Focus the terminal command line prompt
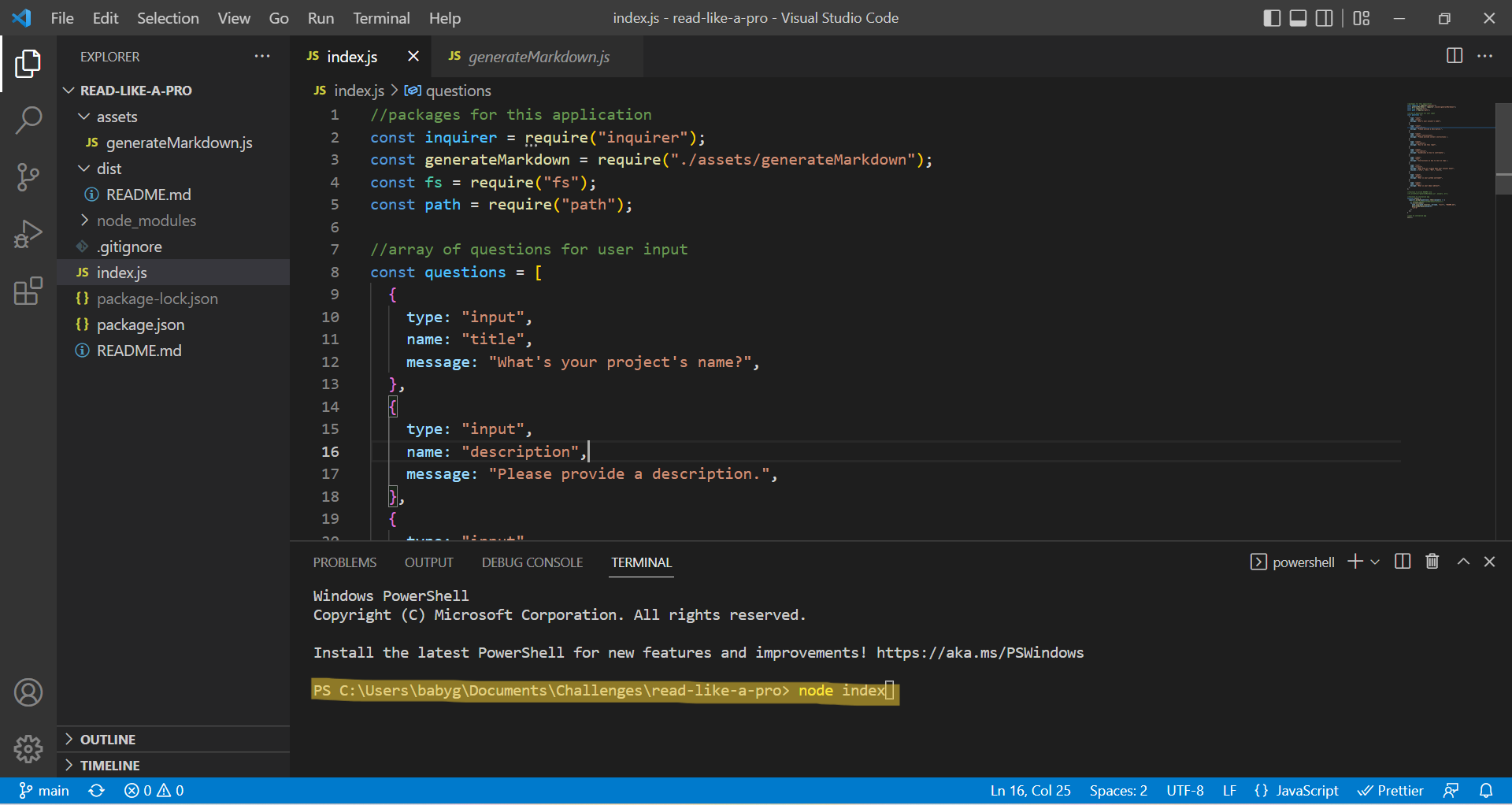 604,691
